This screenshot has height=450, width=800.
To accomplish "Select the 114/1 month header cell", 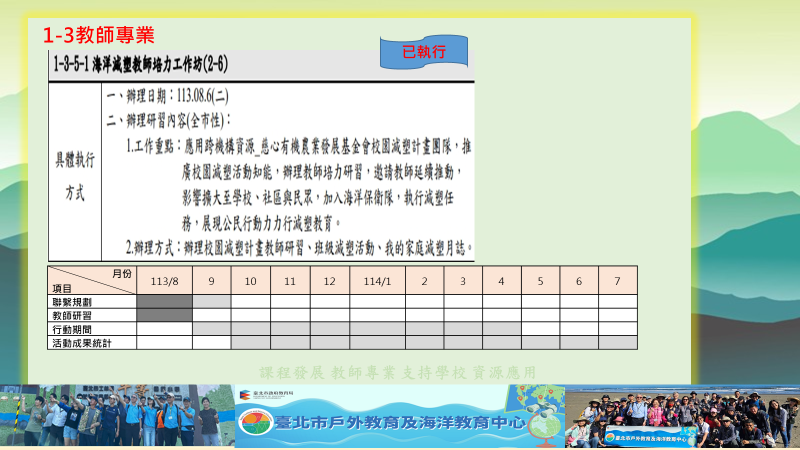I will (x=378, y=281).
